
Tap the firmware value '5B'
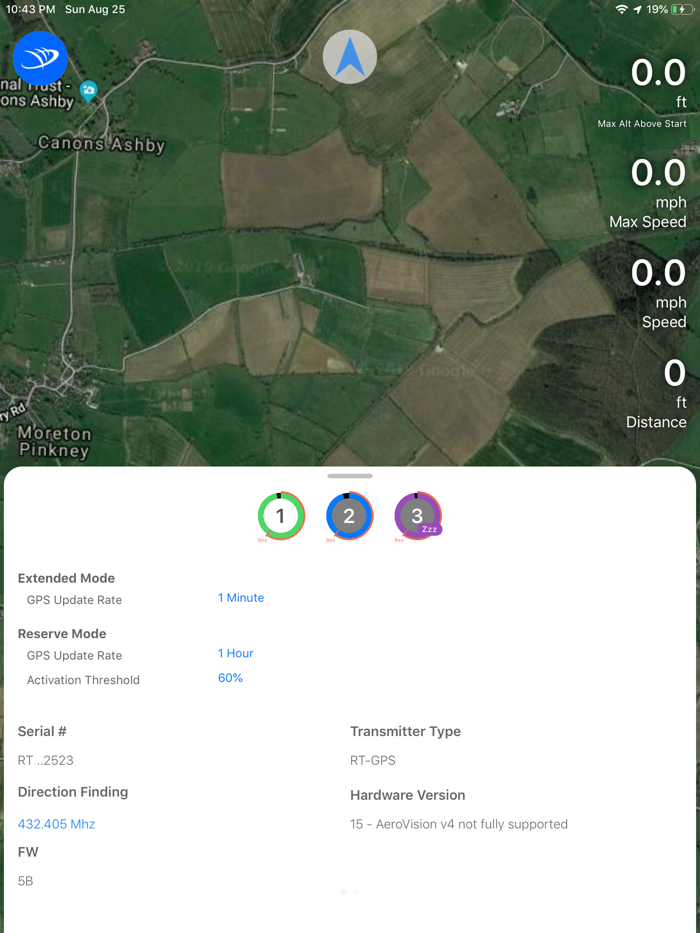(x=26, y=881)
